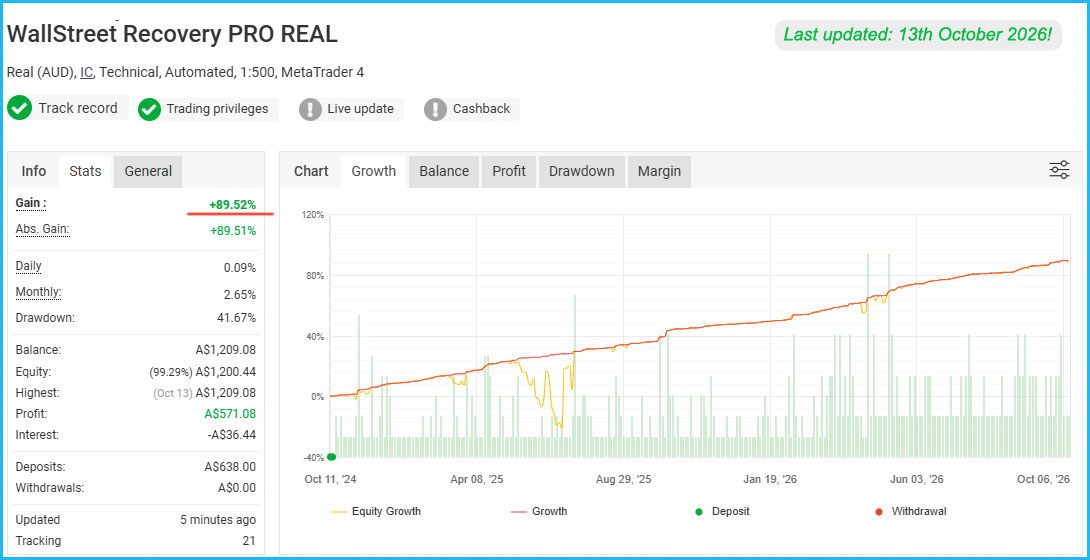Click the Daily label
Image resolution: width=1090 pixels, height=560 pixels.
coord(29,266)
